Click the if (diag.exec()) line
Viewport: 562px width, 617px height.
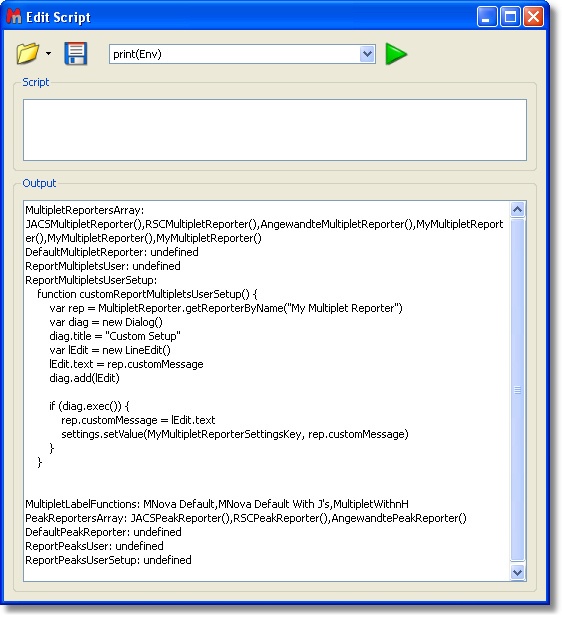(89, 406)
